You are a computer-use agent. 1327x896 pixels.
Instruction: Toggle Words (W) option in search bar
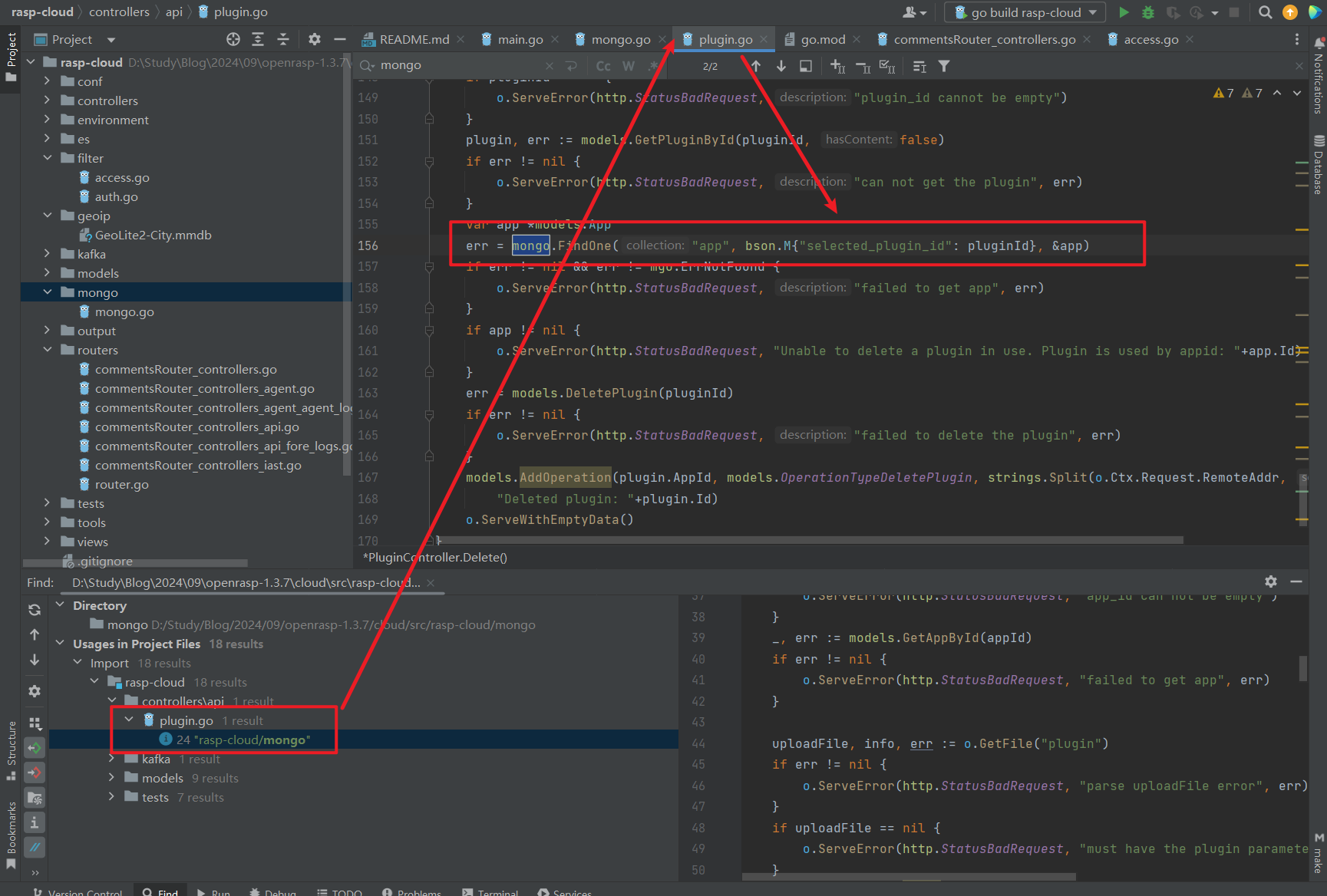point(629,66)
